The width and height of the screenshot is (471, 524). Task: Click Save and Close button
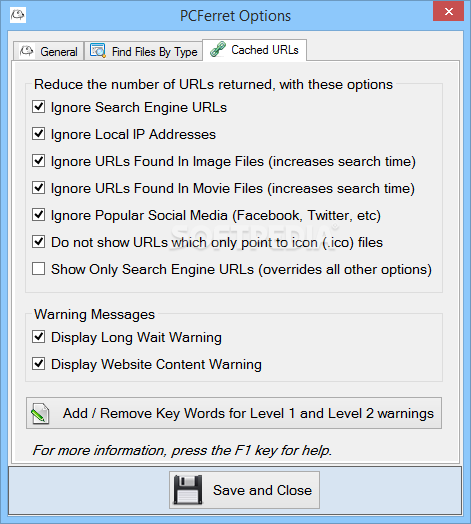(x=244, y=490)
